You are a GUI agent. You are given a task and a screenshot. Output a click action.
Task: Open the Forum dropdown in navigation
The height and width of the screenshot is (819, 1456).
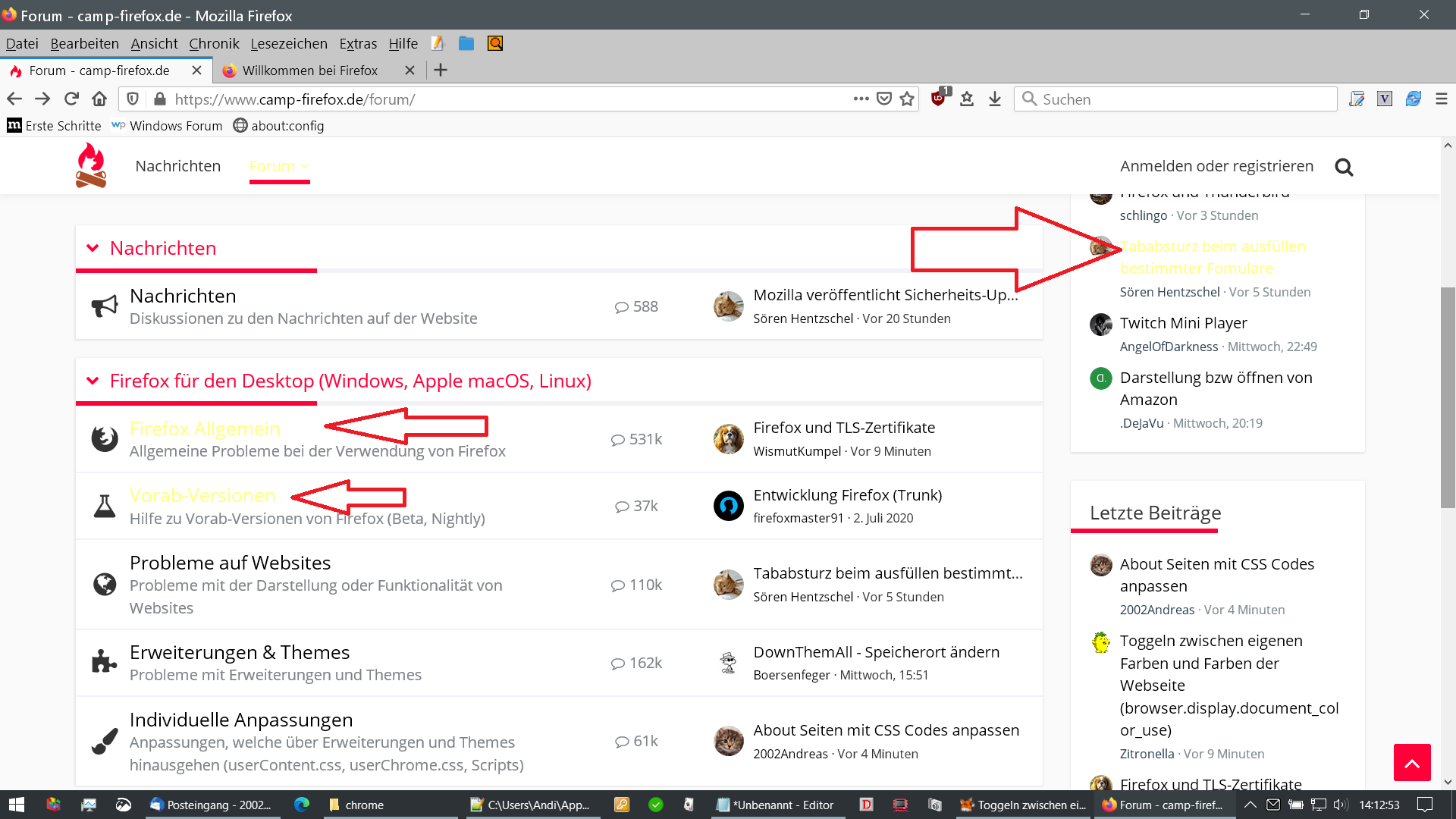[279, 166]
